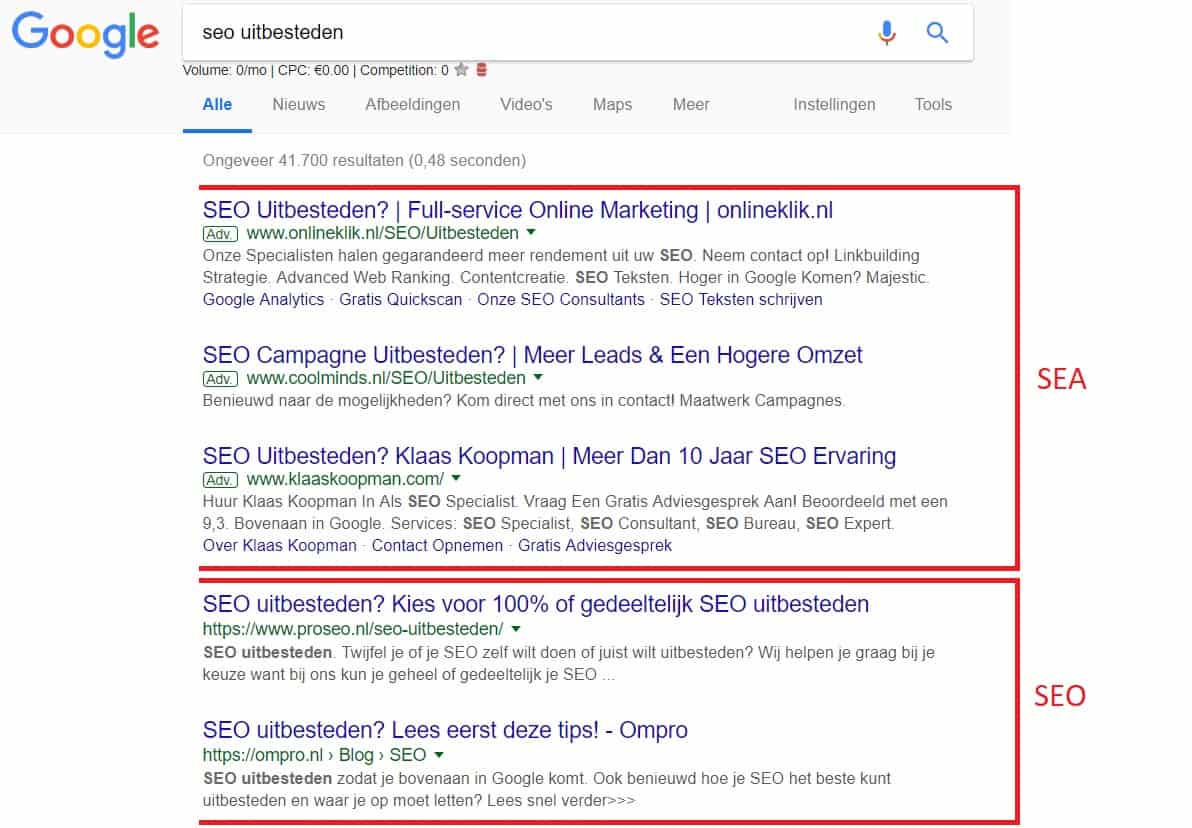Open the dropdown arrow after the proseo.nl URL
The width and height of the screenshot is (1192, 828).
tap(516, 629)
